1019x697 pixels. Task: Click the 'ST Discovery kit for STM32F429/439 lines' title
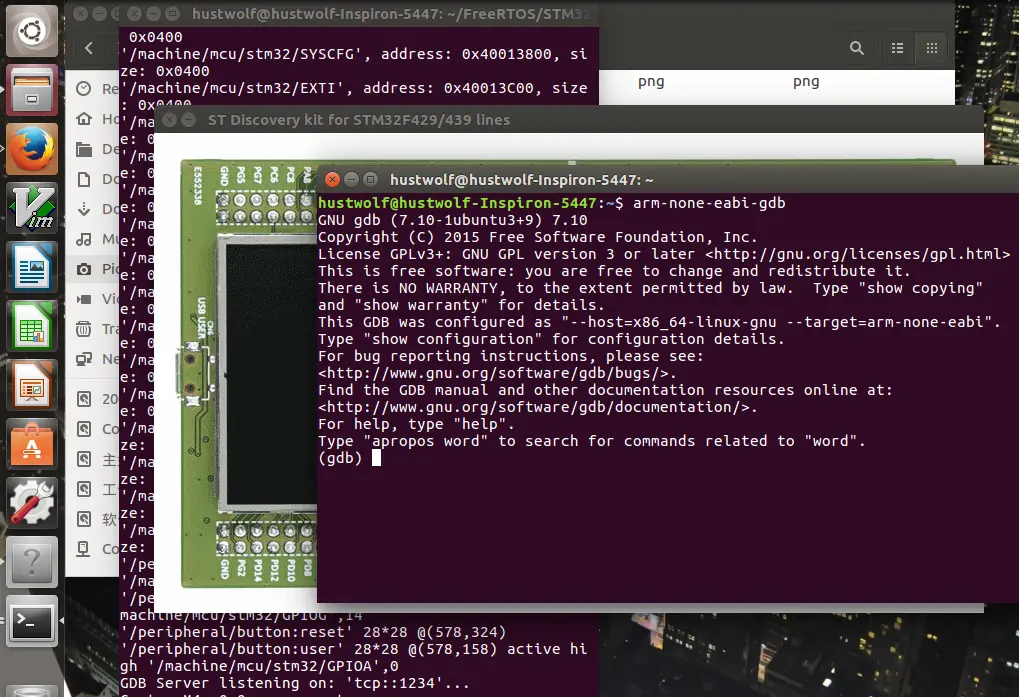tap(359, 120)
